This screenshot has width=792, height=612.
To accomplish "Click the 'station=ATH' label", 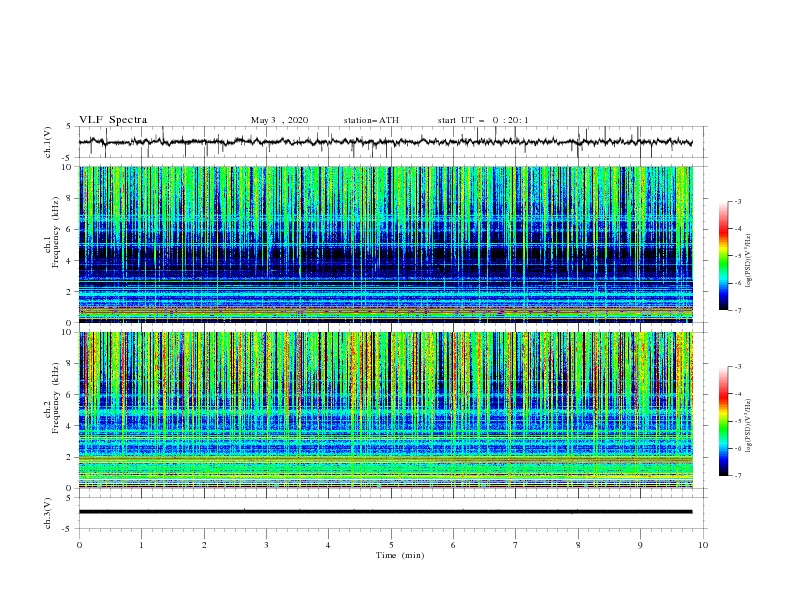I will [x=371, y=120].
